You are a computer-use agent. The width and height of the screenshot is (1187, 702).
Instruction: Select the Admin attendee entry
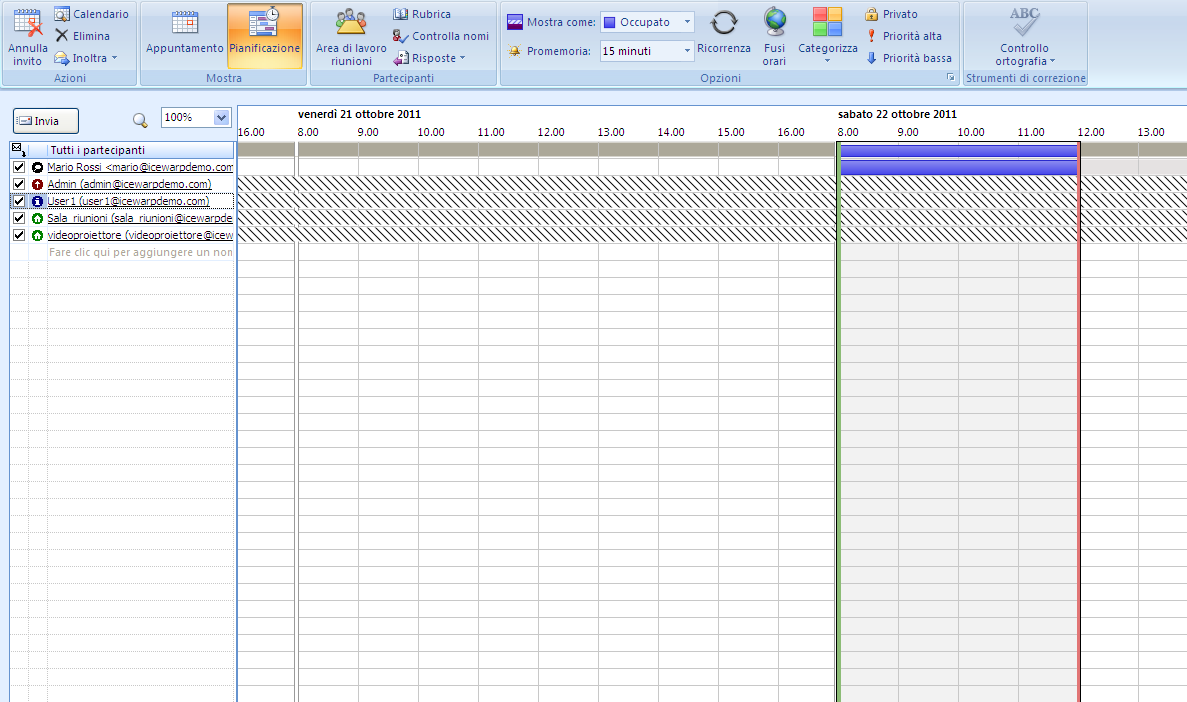click(x=129, y=184)
